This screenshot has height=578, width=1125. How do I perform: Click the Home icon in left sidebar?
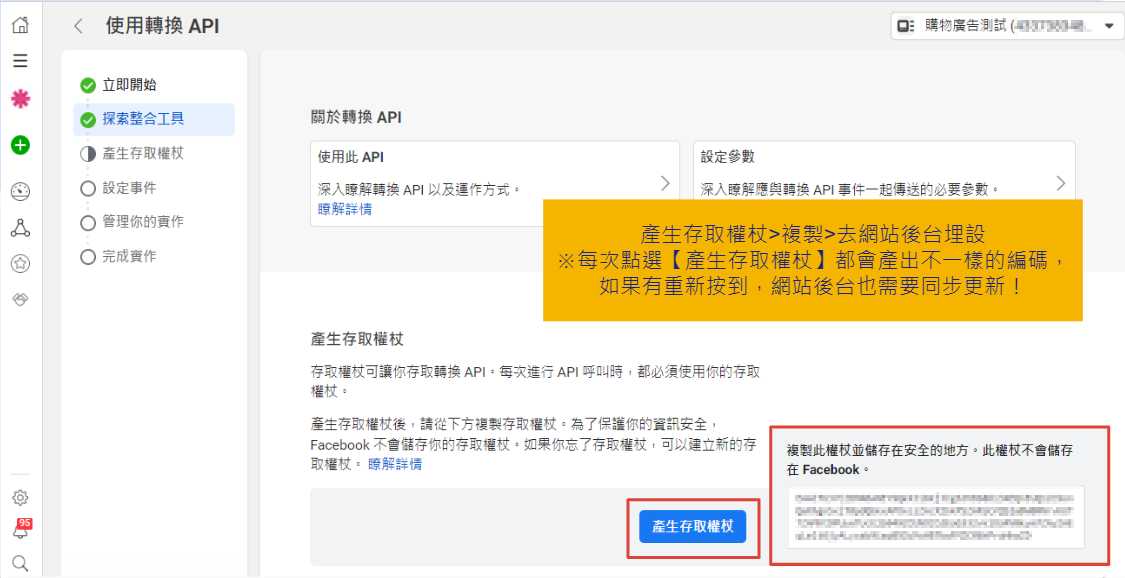tap(20, 25)
